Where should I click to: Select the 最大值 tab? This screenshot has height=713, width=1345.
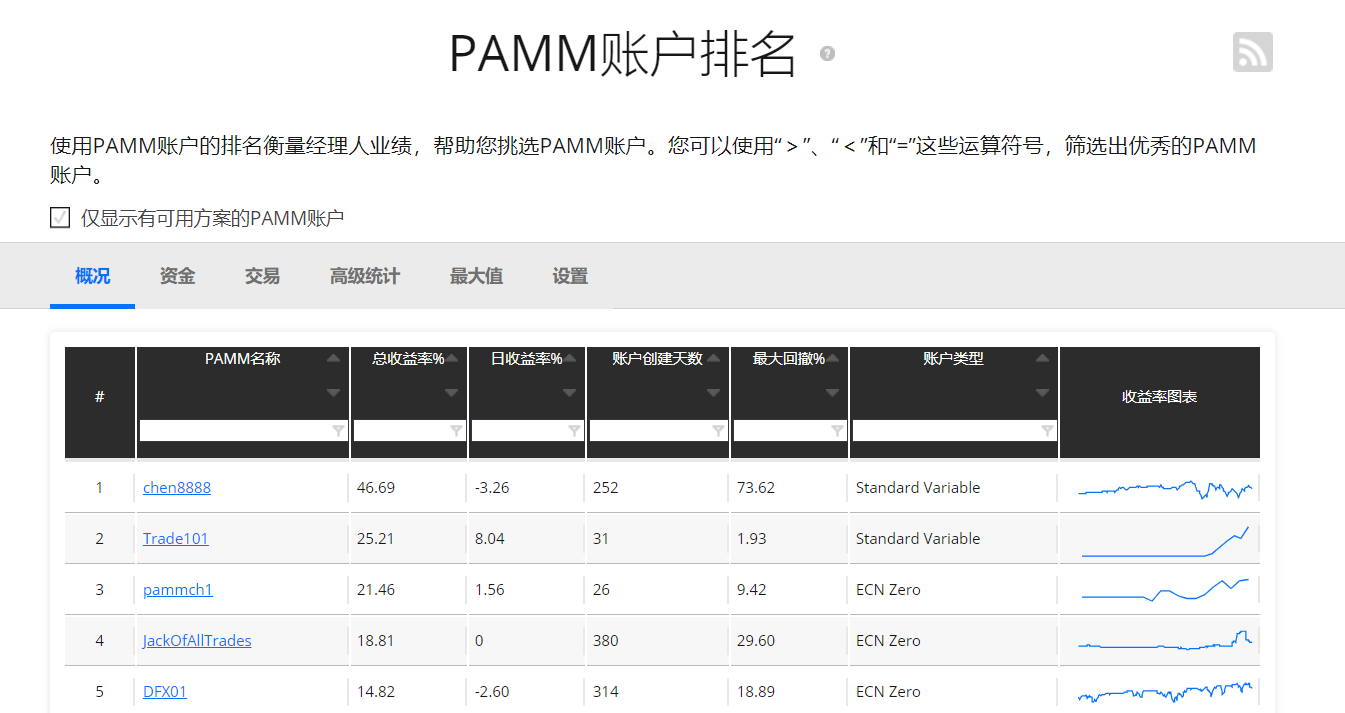(476, 276)
